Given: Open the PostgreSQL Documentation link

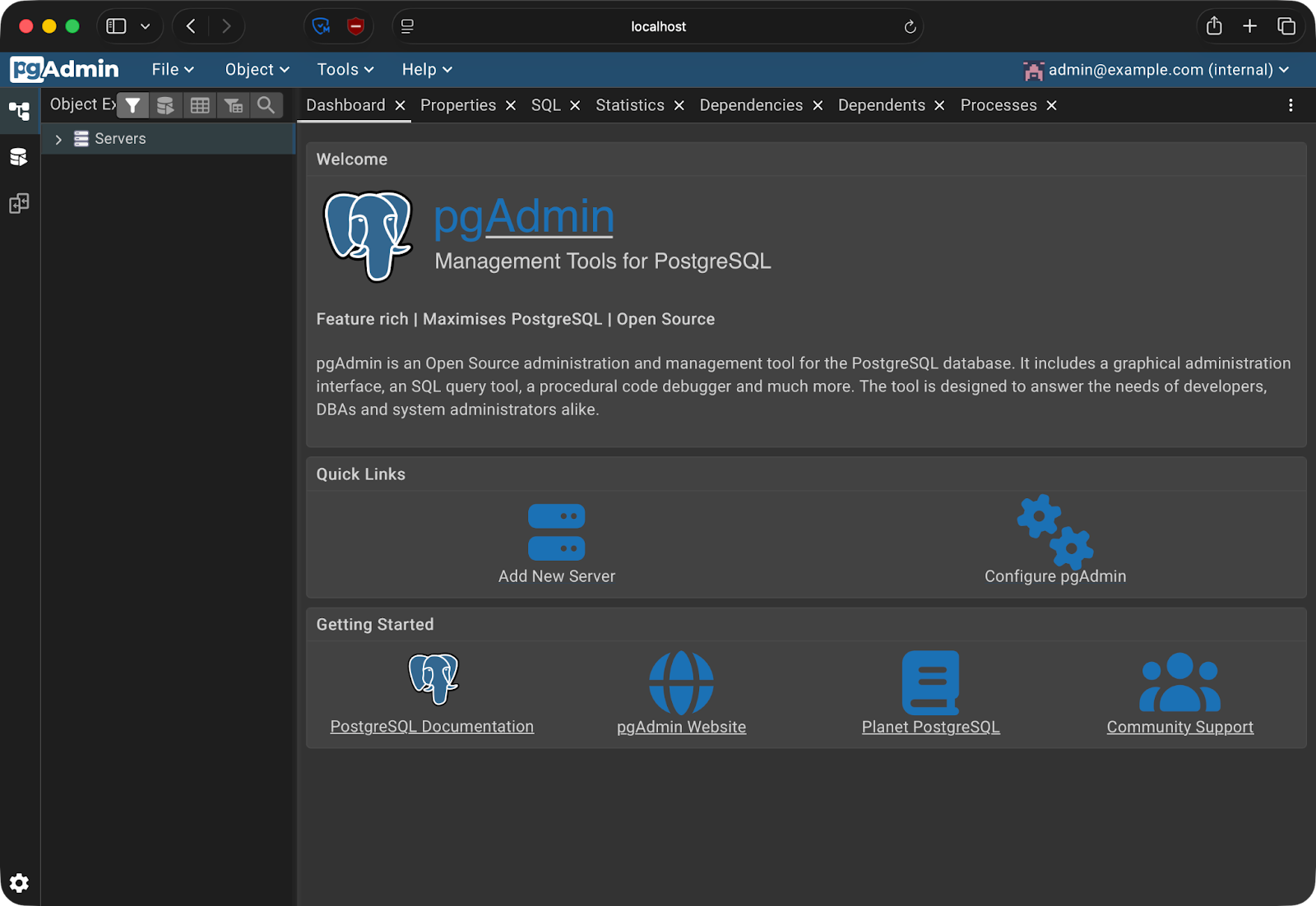Looking at the screenshot, I should coord(432,727).
